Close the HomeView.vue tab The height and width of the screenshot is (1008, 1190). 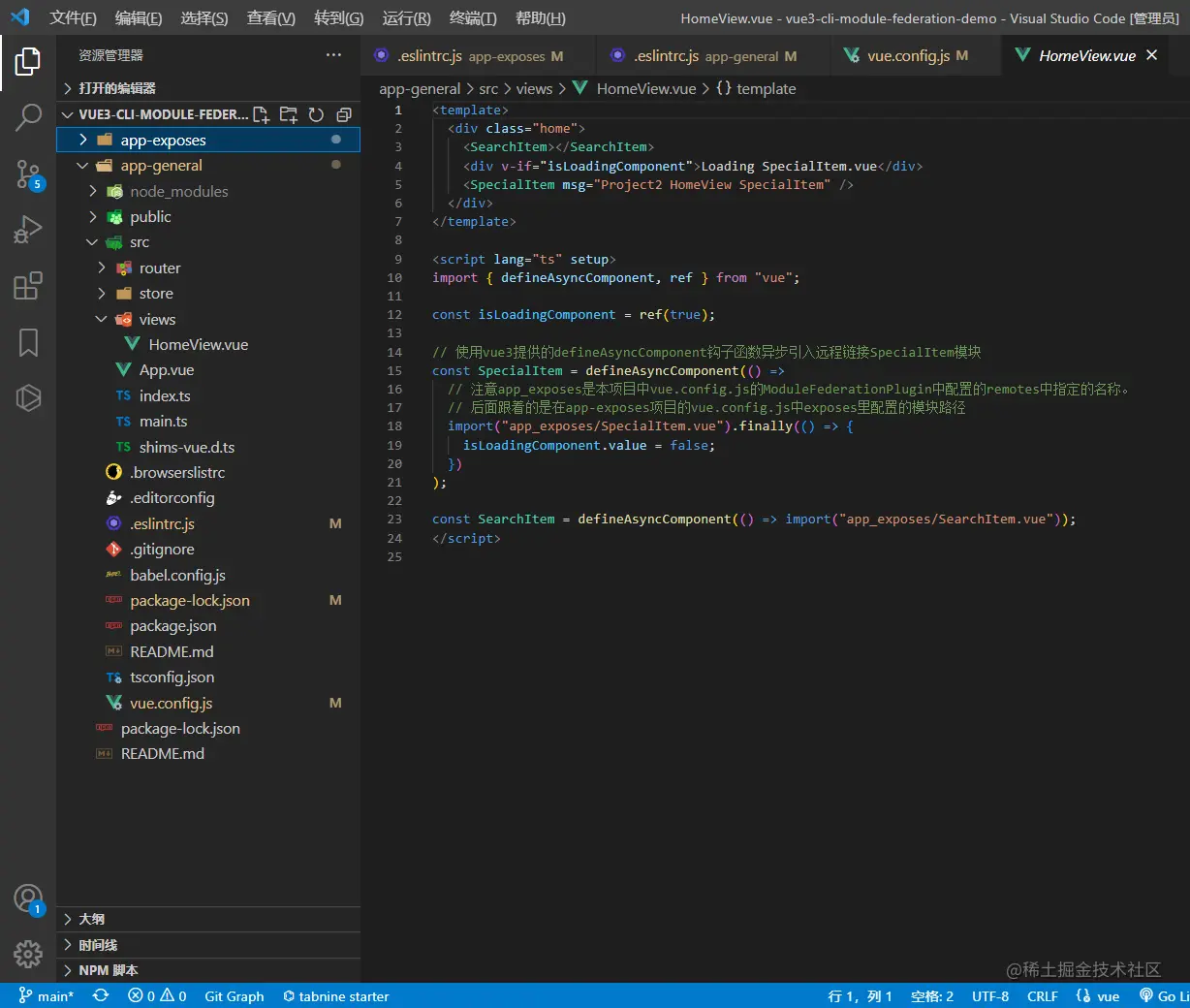(1151, 55)
